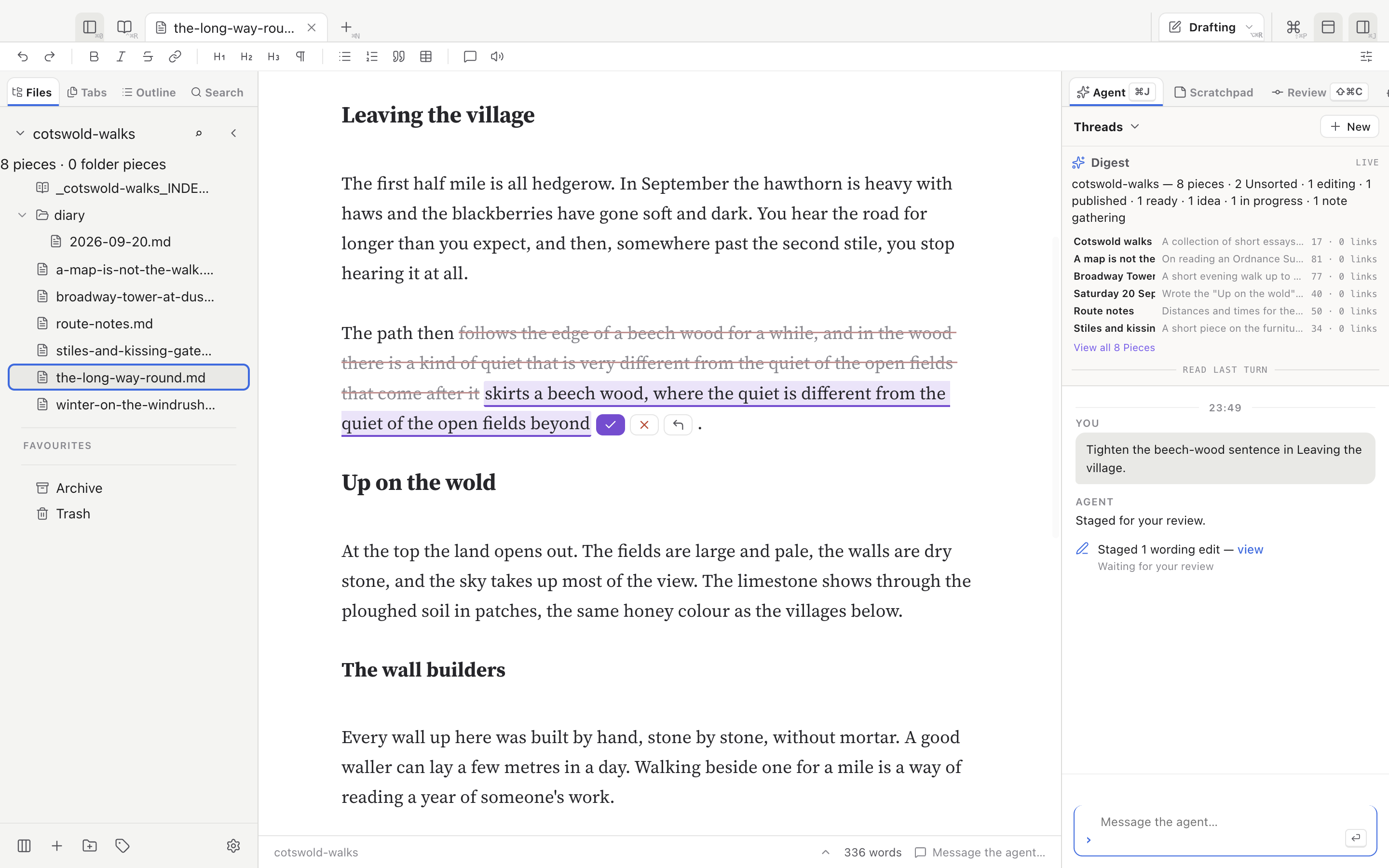Add a comment bubble icon
Viewport: 1389px width, 868px height.
click(x=470, y=56)
